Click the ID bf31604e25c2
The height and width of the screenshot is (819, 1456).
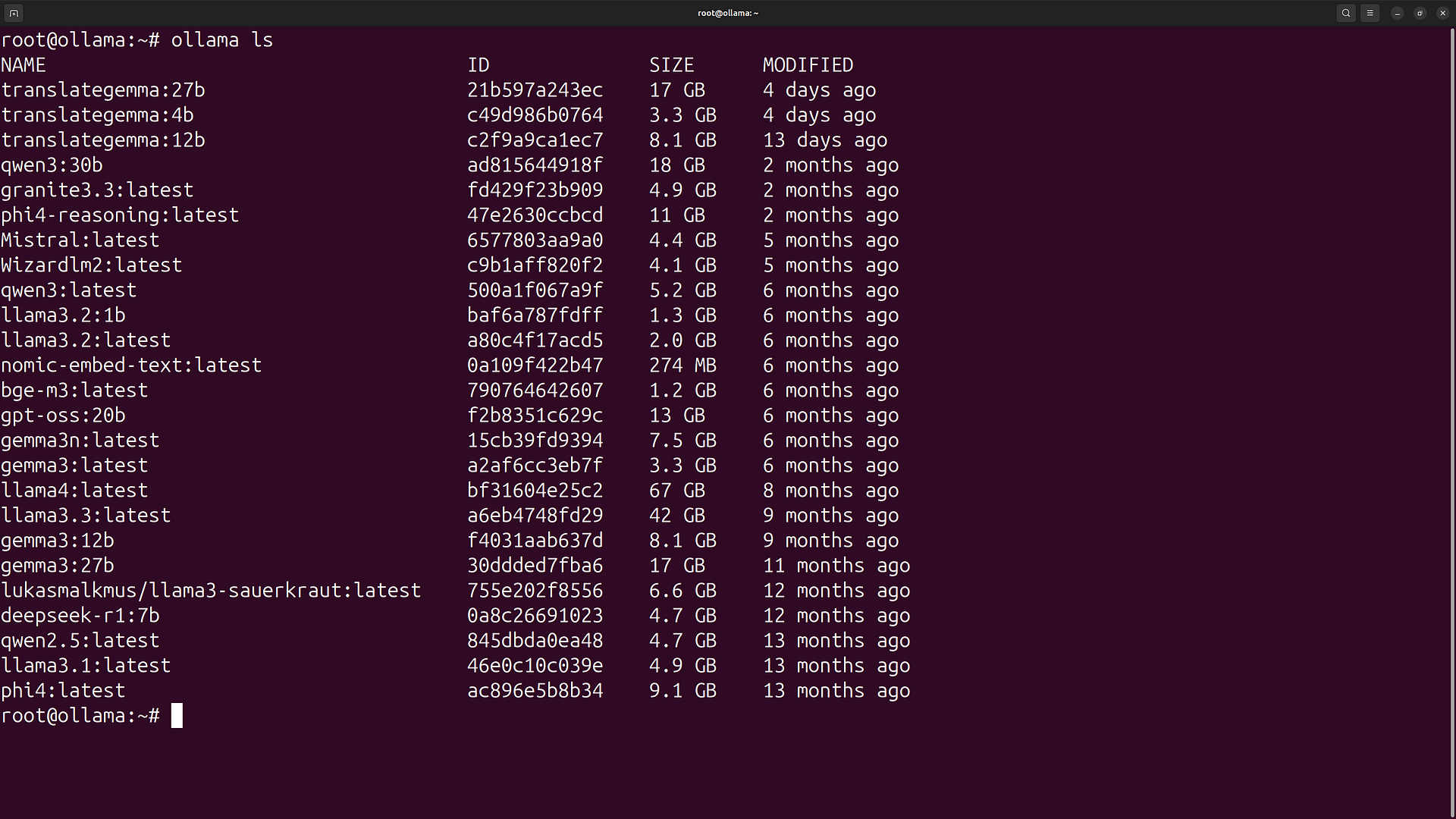(x=535, y=491)
